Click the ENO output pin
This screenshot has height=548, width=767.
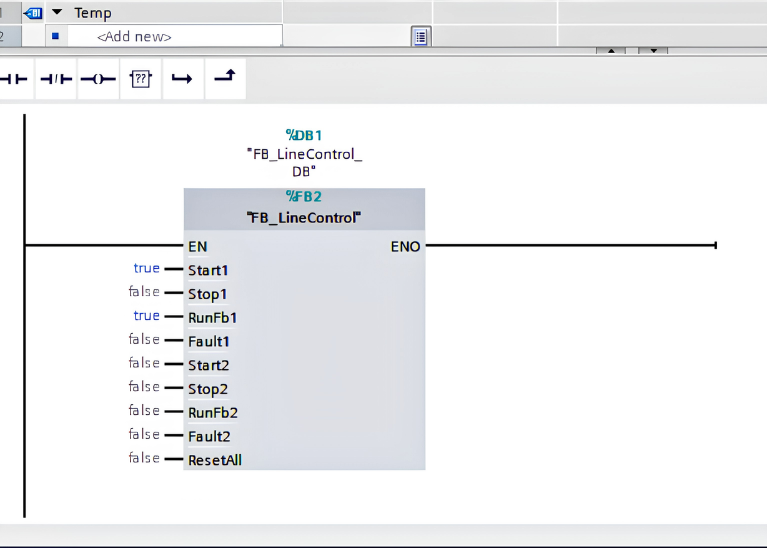click(406, 247)
